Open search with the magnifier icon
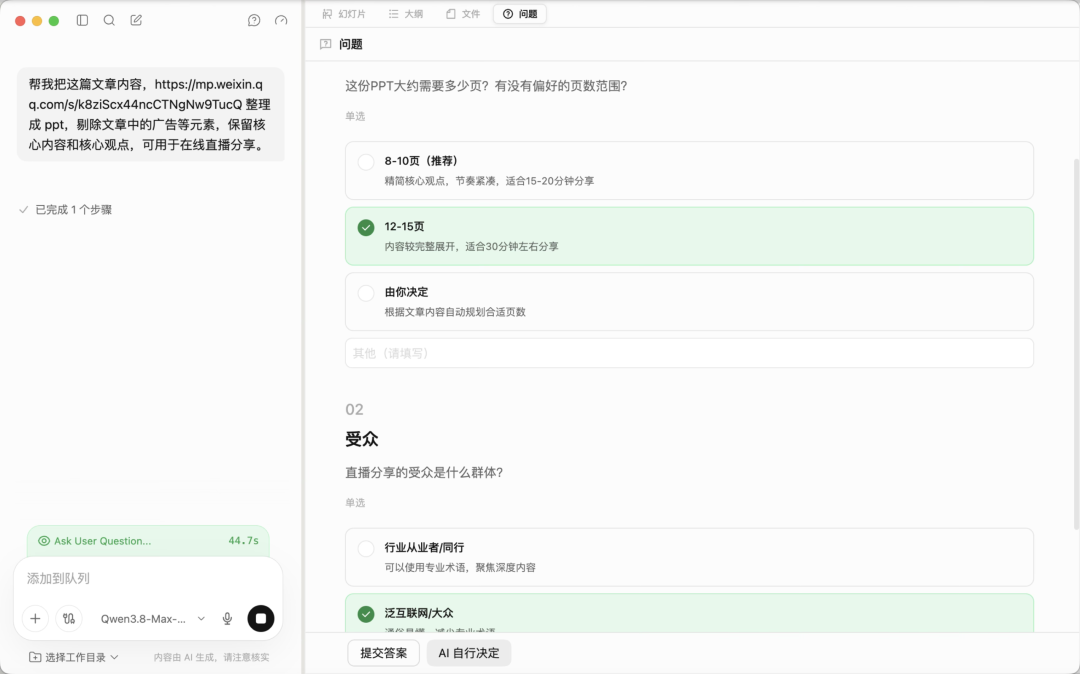 coord(109,21)
